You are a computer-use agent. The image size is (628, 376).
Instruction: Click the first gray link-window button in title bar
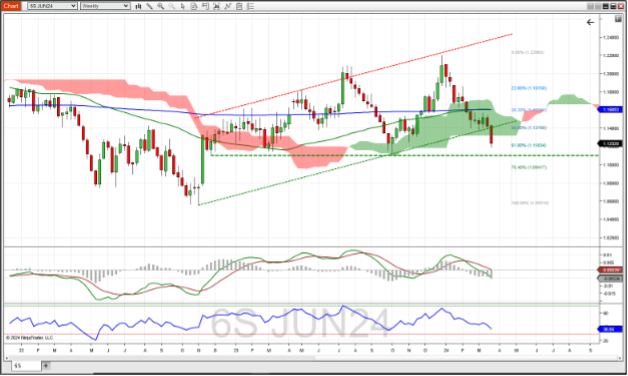tap(590, 6)
